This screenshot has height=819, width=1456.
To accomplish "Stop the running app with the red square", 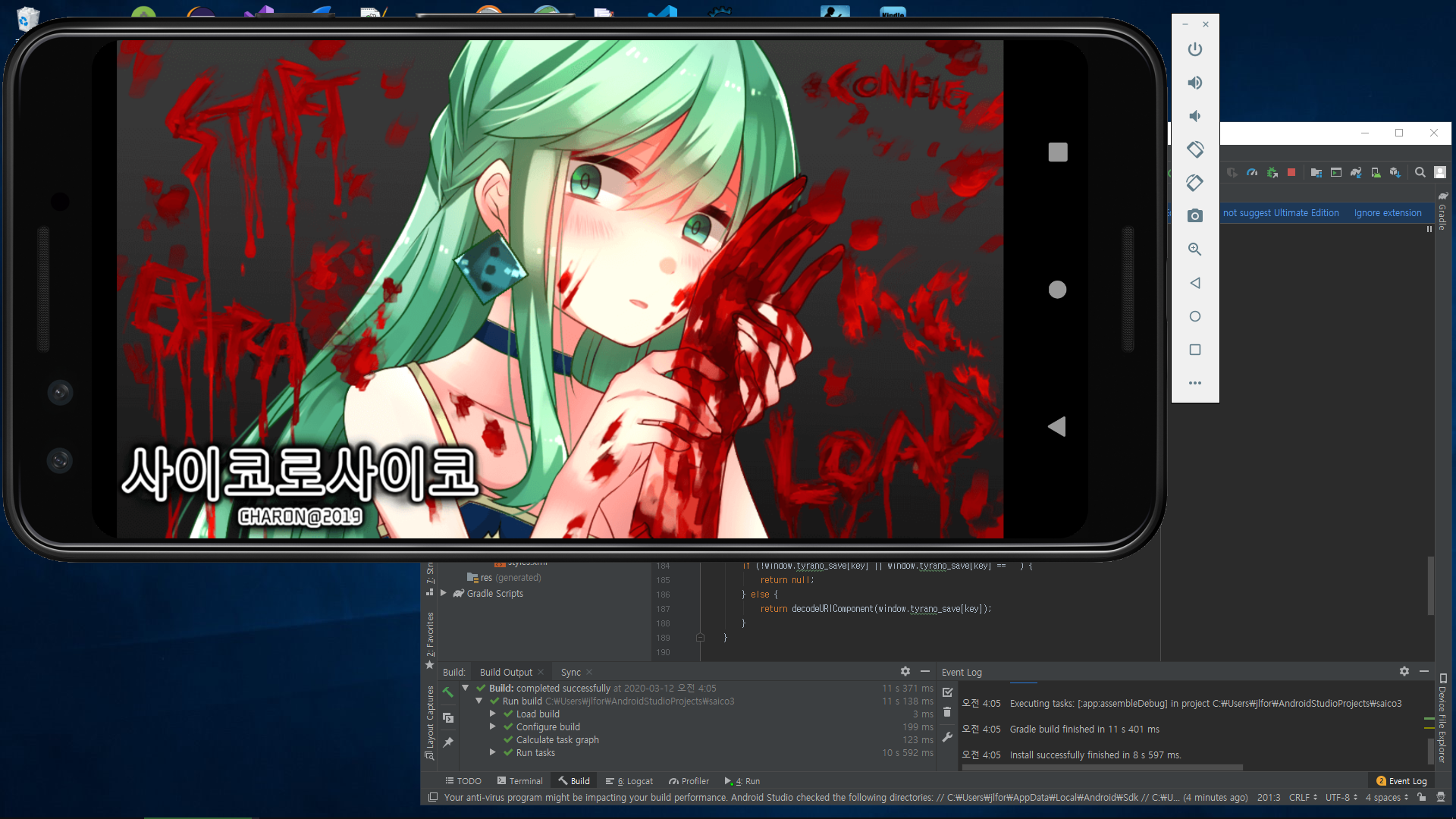I will [1291, 173].
